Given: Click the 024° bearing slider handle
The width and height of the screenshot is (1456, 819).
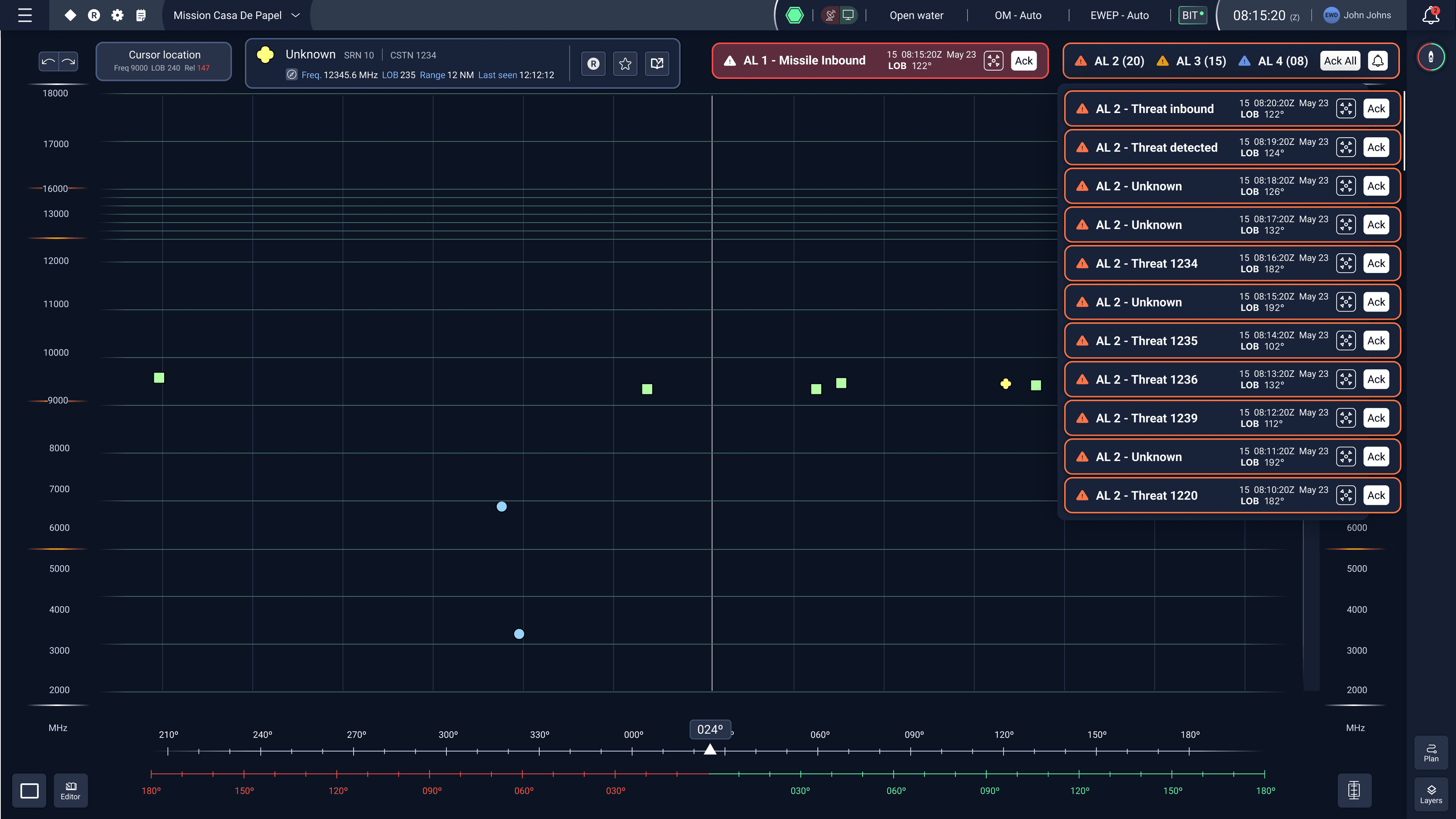Looking at the screenshot, I should [710, 750].
